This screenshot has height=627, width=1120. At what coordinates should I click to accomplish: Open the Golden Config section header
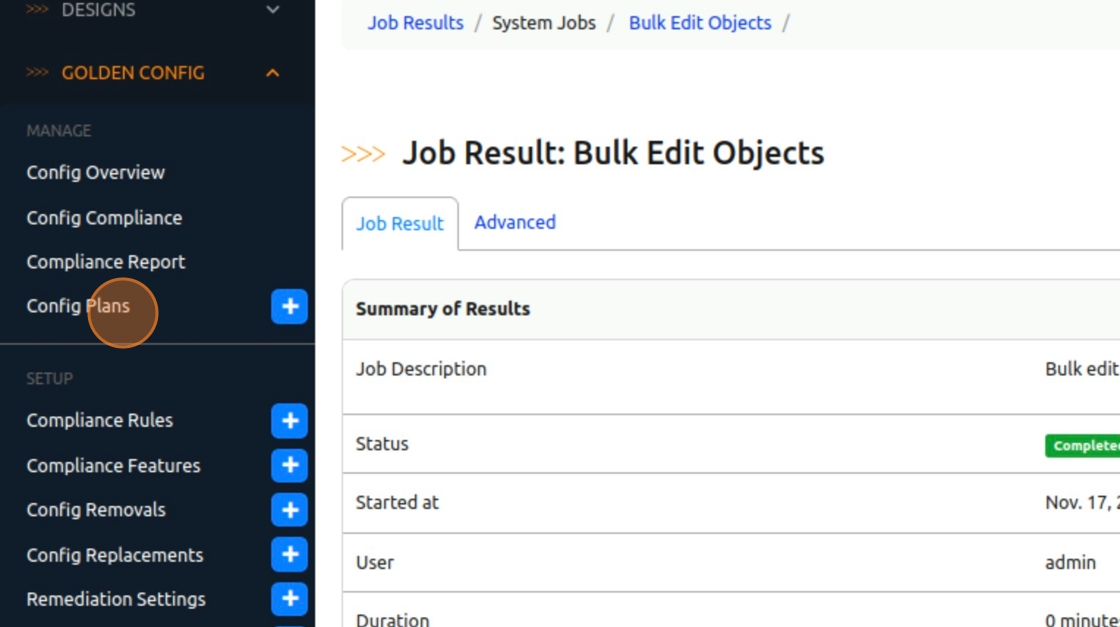coord(133,73)
